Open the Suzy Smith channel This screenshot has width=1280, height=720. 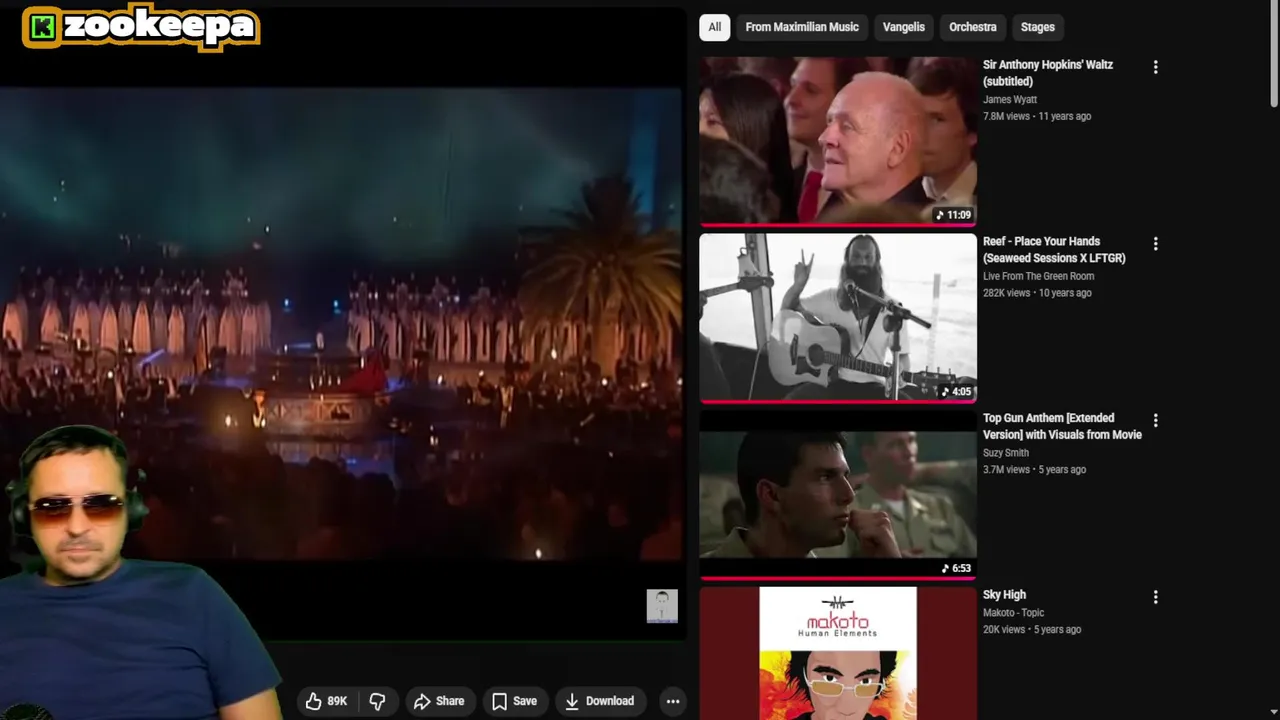(1008, 453)
